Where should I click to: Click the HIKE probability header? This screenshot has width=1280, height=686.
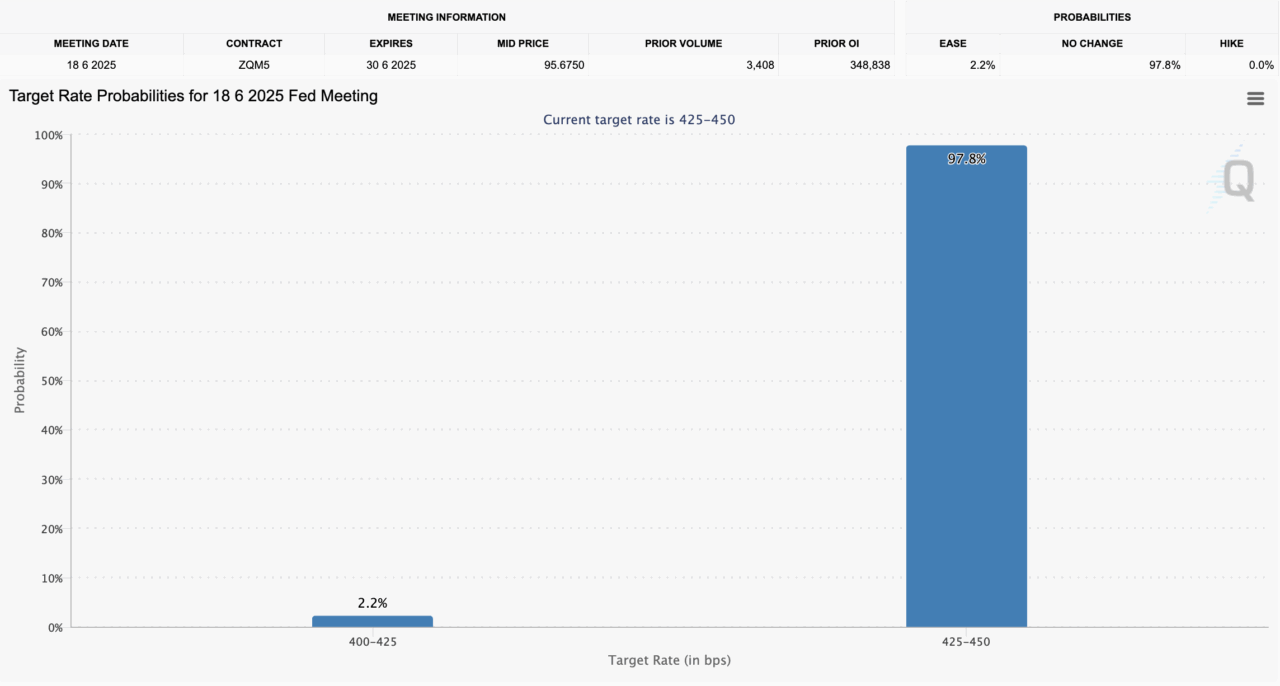click(1232, 43)
